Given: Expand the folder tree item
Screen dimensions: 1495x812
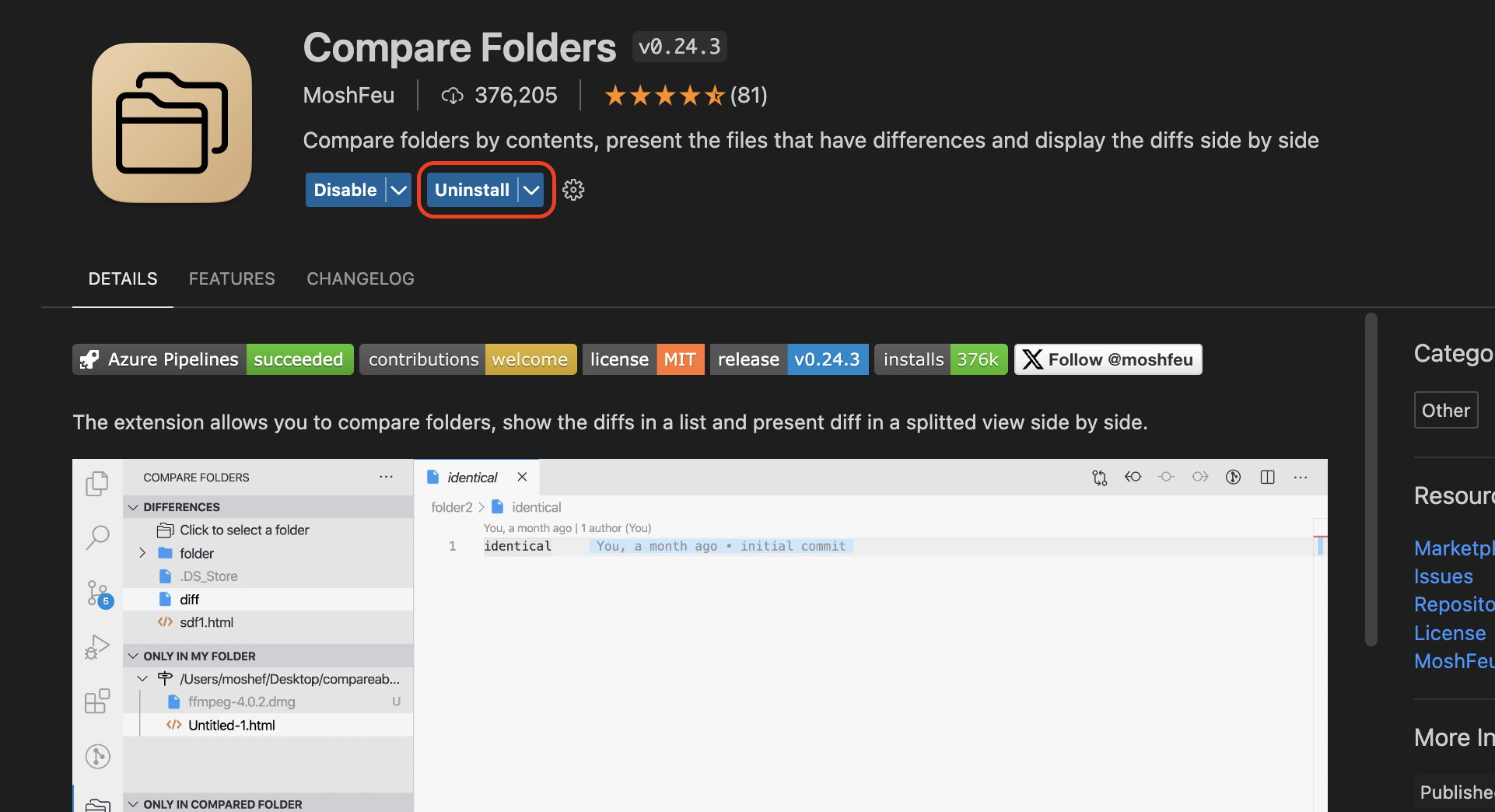Looking at the screenshot, I should pyautogui.click(x=142, y=553).
